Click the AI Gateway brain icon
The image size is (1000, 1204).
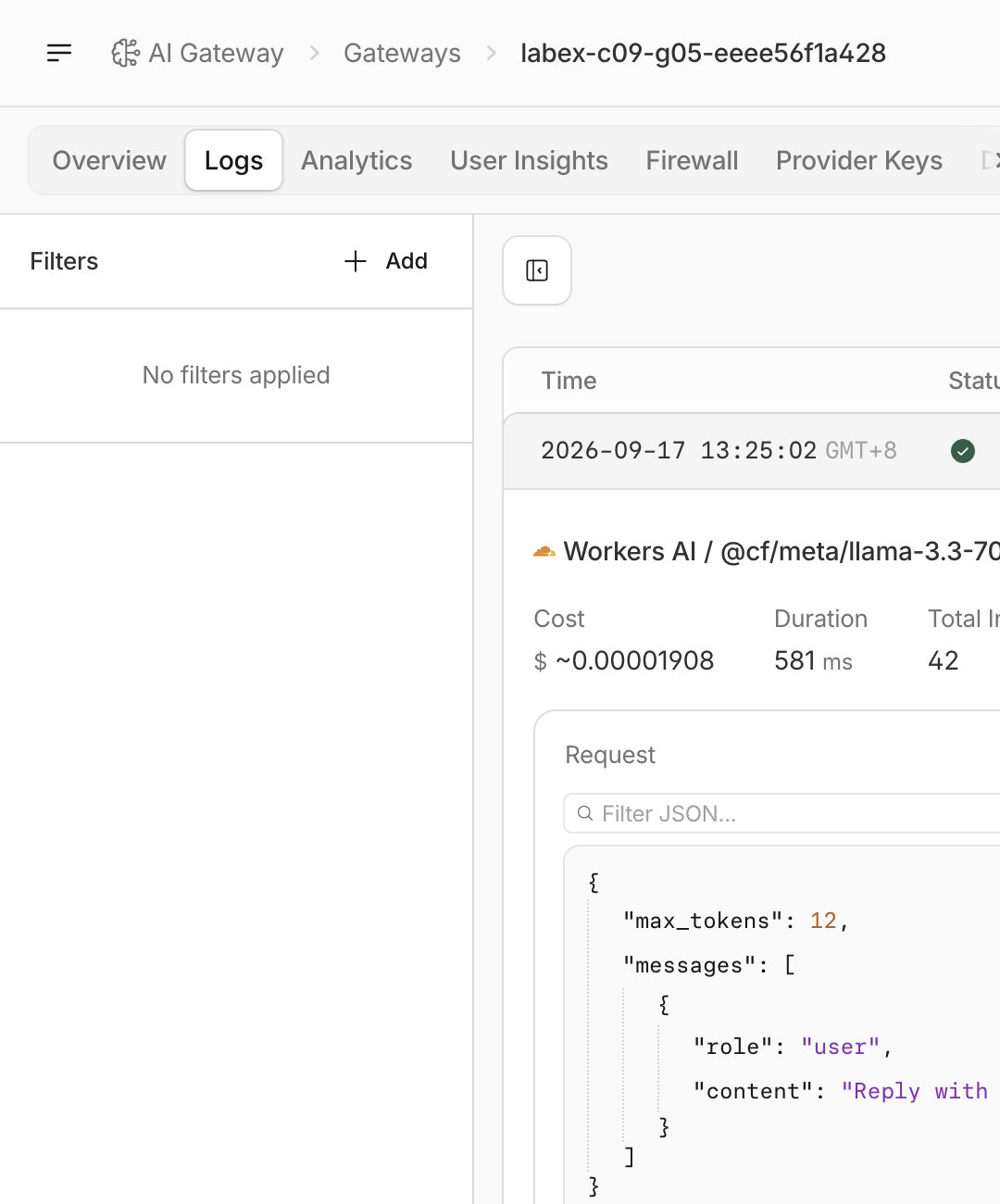click(125, 53)
